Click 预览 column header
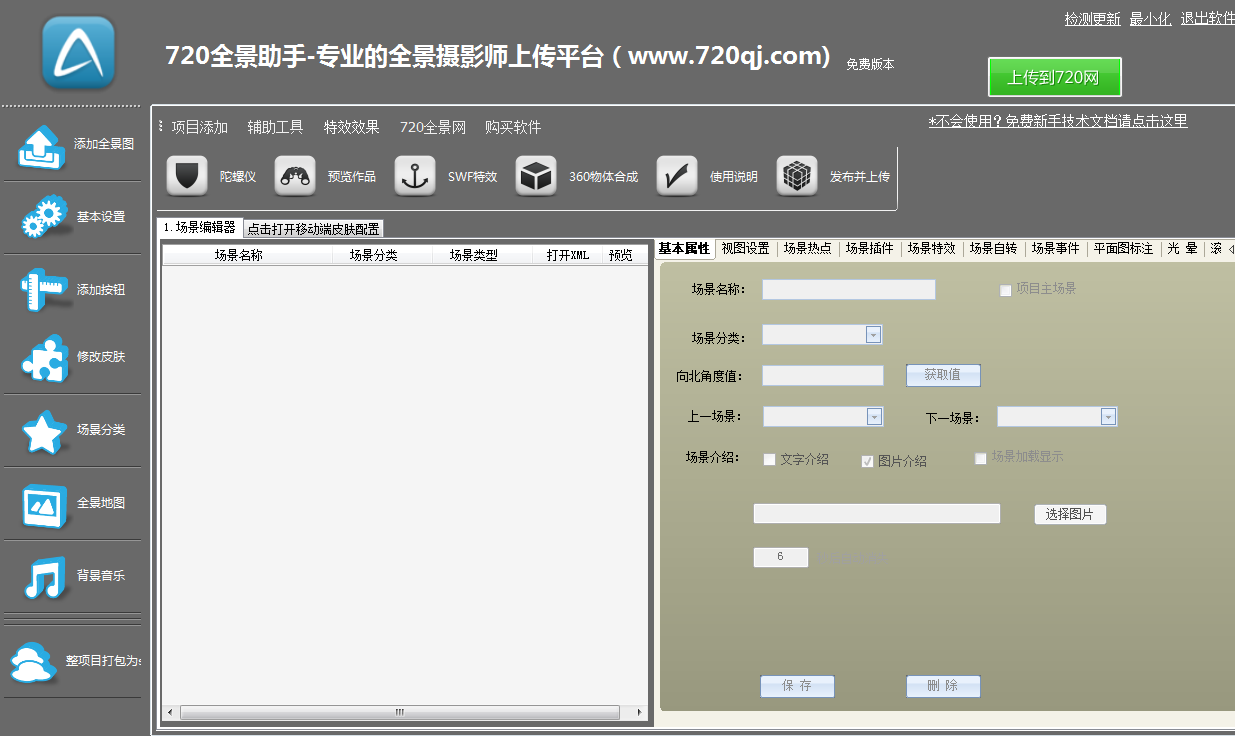 click(621, 255)
